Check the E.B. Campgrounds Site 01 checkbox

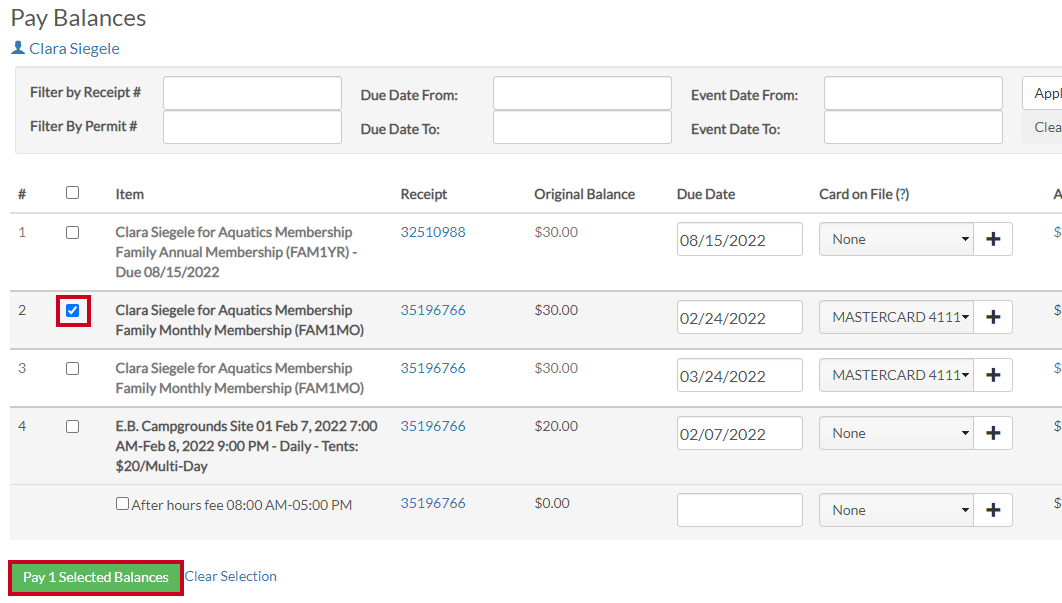click(x=72, y=427)
